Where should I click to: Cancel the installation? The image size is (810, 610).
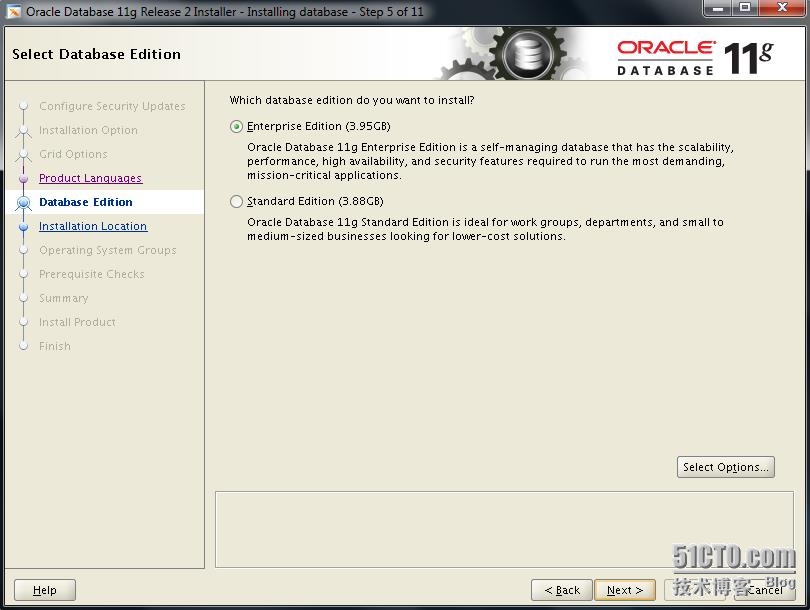click(765, 590)
